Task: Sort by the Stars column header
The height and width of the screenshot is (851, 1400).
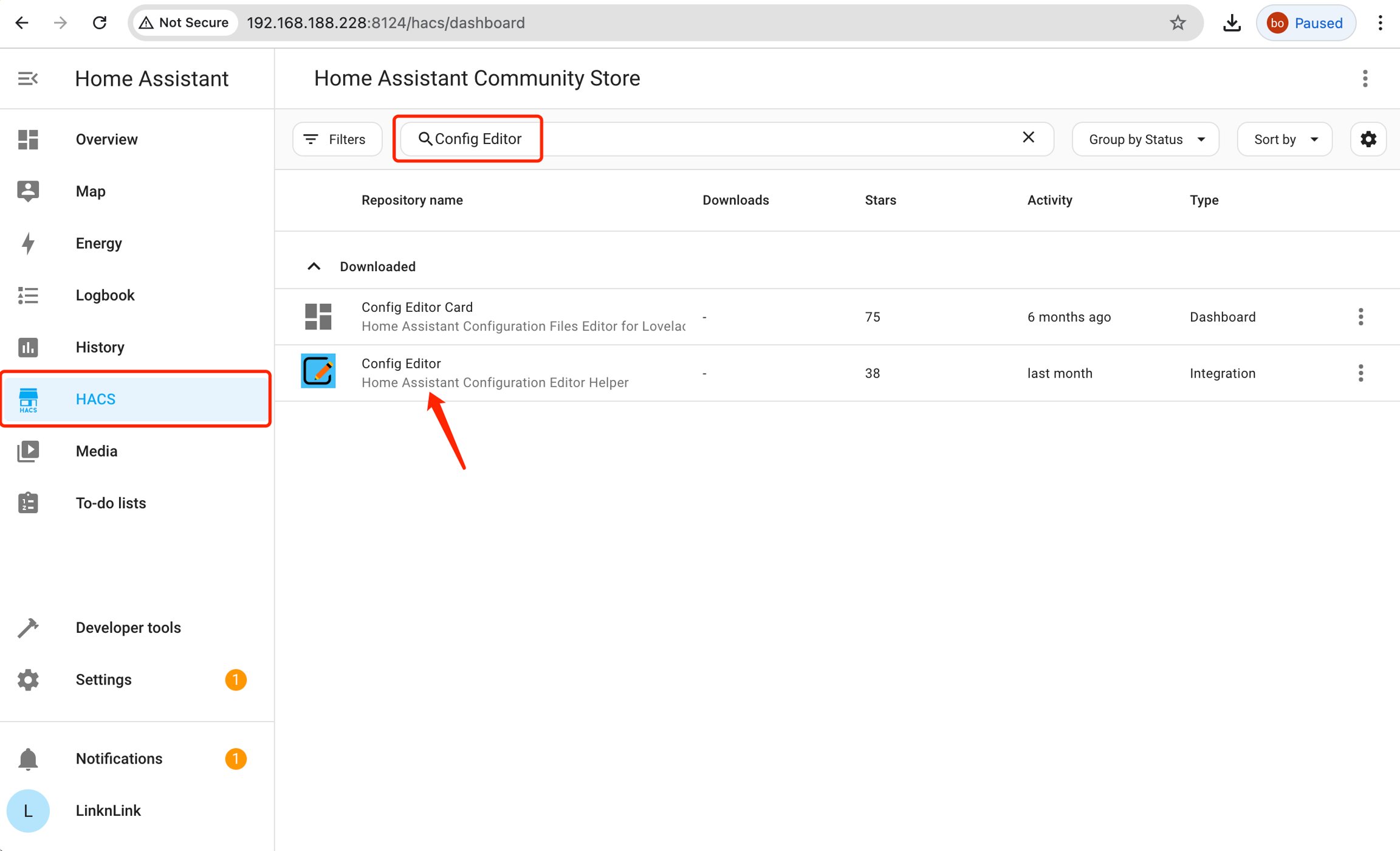Action: (880, 200)
